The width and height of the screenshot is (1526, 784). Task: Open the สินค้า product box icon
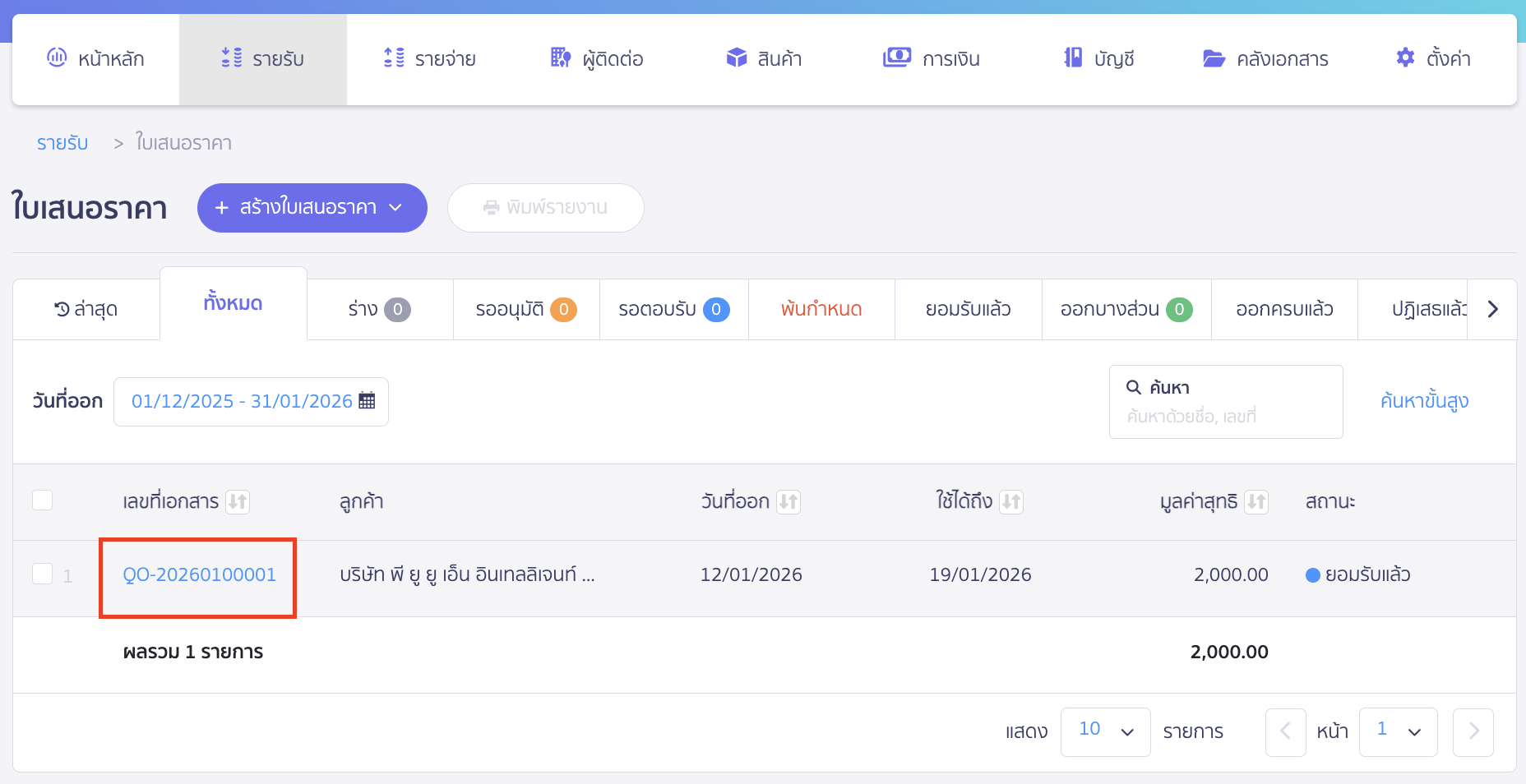point(737,58)
